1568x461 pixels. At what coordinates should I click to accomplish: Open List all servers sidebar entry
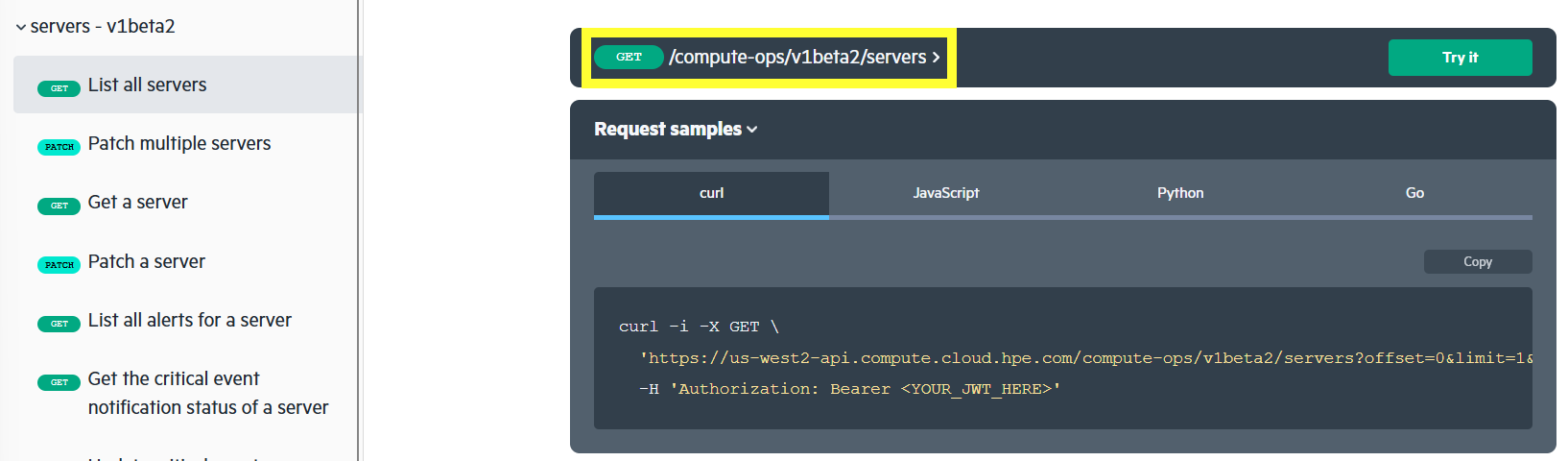coord(187,85)
